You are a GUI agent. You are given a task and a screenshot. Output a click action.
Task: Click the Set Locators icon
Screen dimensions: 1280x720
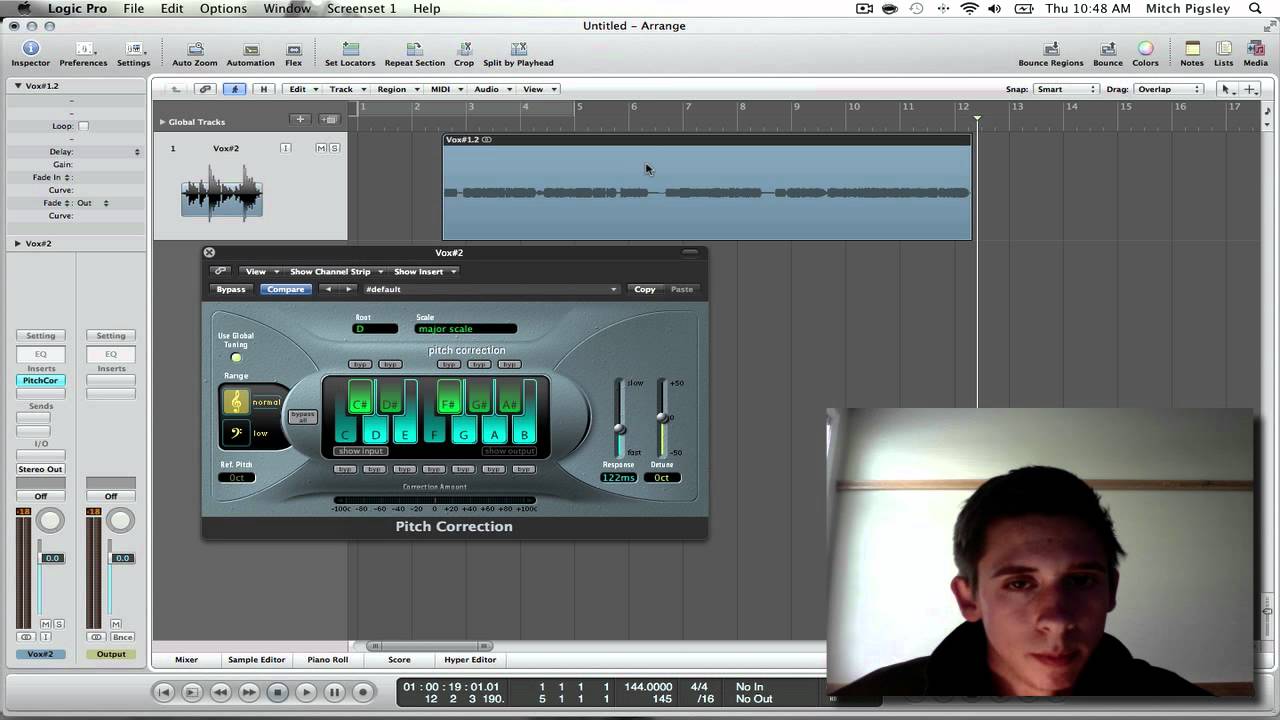click(350, 54)
